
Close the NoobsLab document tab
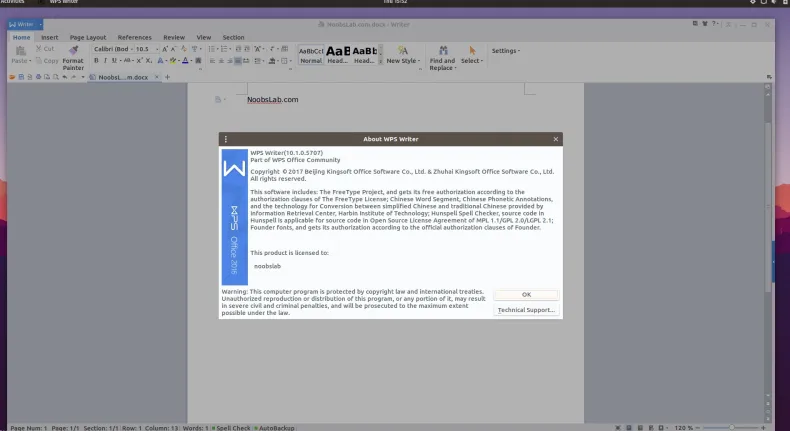pos(156,77)
